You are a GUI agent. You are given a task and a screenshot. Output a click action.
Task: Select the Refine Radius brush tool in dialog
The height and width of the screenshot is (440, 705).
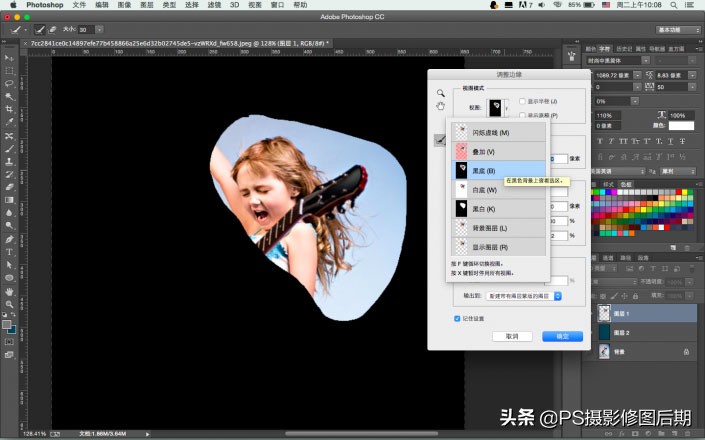[439, 141]
